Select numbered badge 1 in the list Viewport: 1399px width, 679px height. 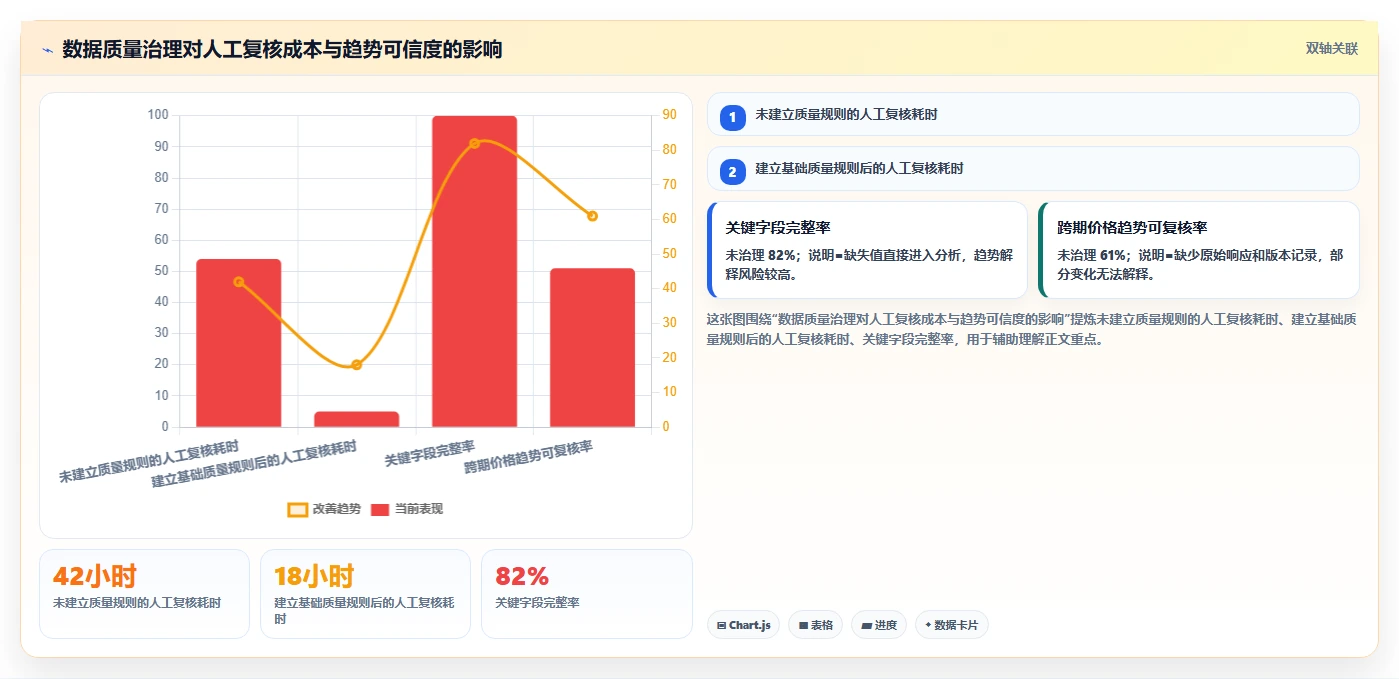click(x=732, y=117)
